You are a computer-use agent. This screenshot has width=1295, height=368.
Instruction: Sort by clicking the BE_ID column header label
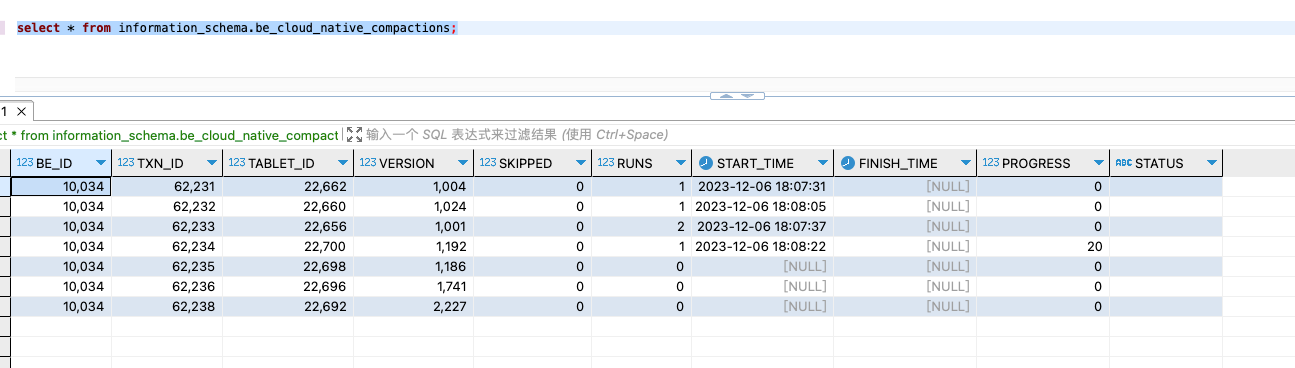point(54,163)
